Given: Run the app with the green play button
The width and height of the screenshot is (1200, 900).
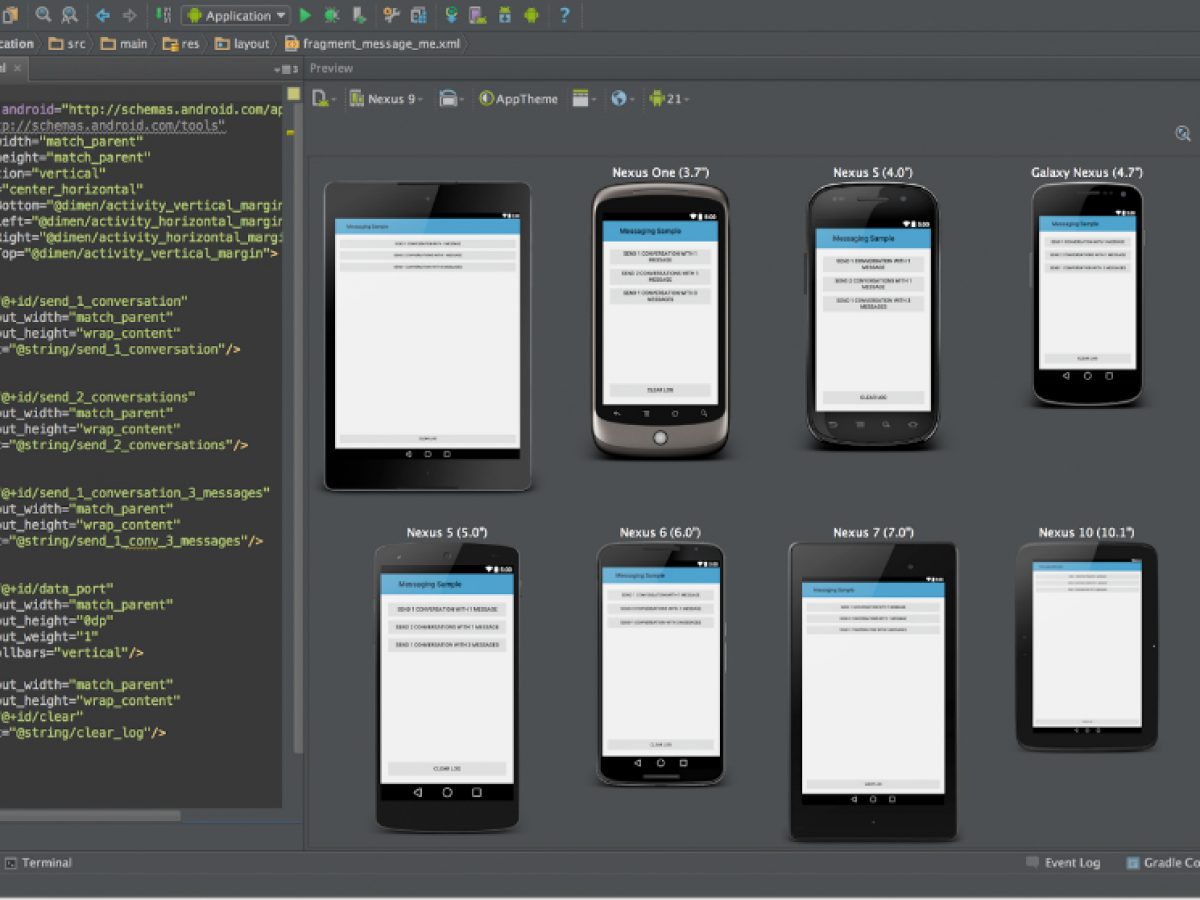Looking at the screenshot, I should [305, 15].
